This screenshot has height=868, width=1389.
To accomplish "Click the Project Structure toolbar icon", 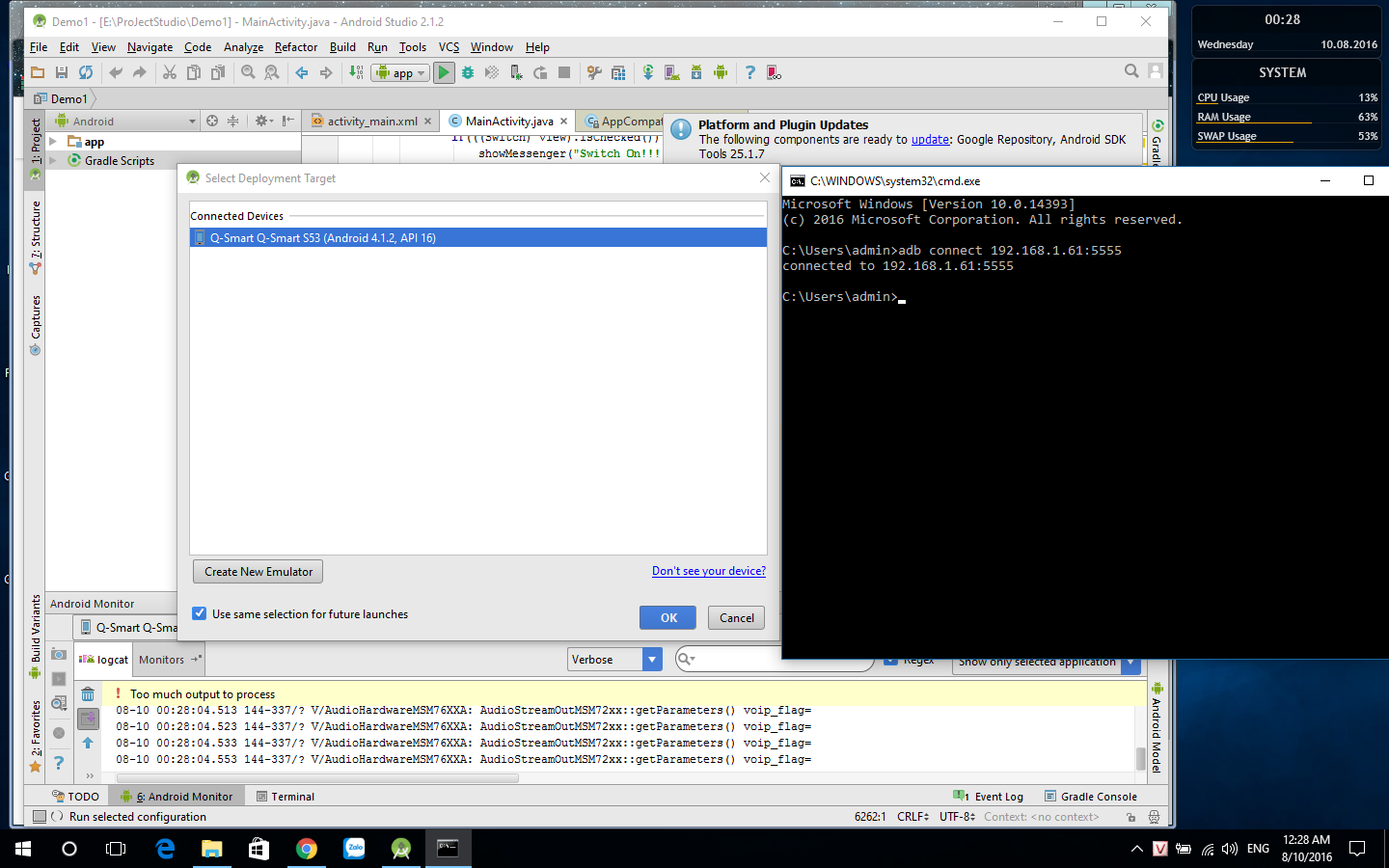I will coord(618,72).
